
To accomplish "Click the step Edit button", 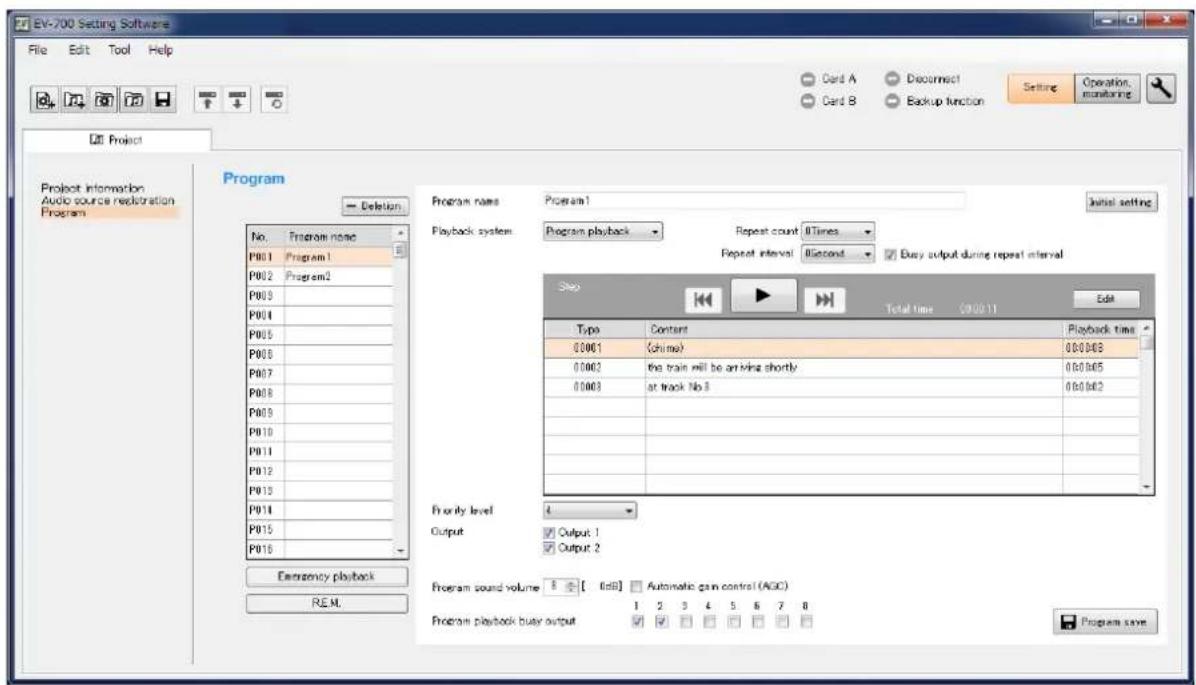I will click(1106, 299).
